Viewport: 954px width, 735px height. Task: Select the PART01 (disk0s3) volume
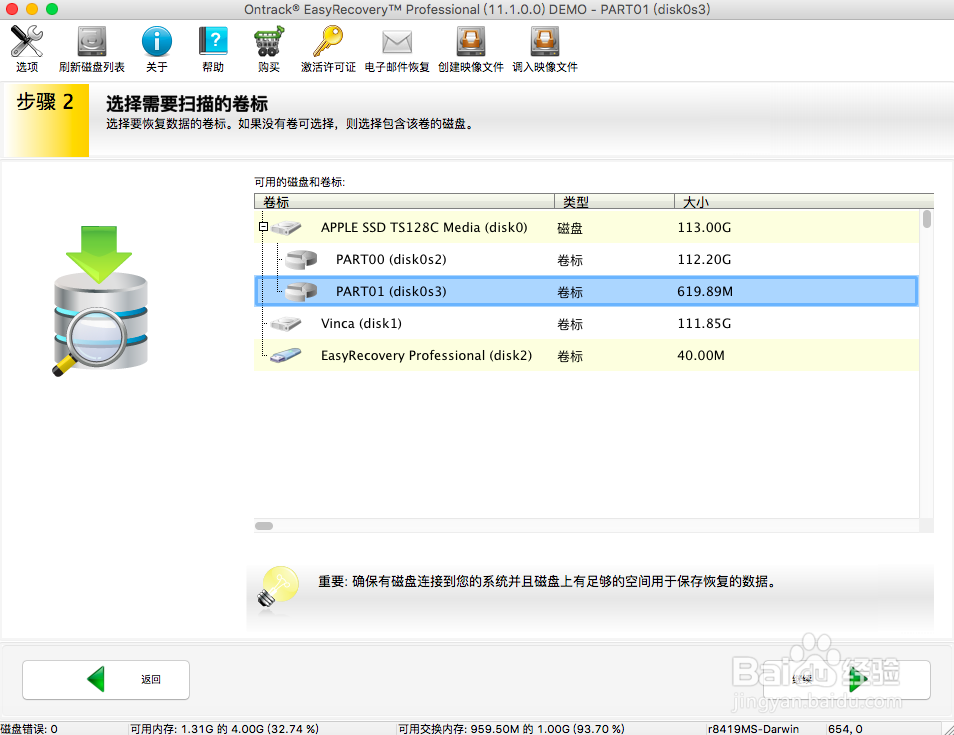pyautogui.click(x=586, y=291)
